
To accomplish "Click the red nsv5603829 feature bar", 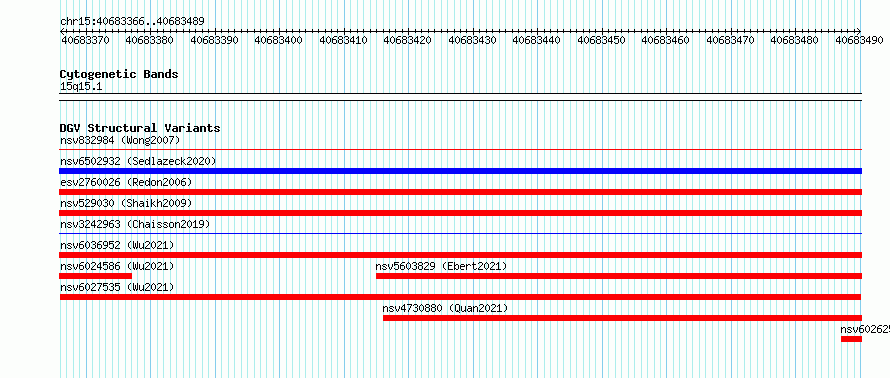I will 619,276.
